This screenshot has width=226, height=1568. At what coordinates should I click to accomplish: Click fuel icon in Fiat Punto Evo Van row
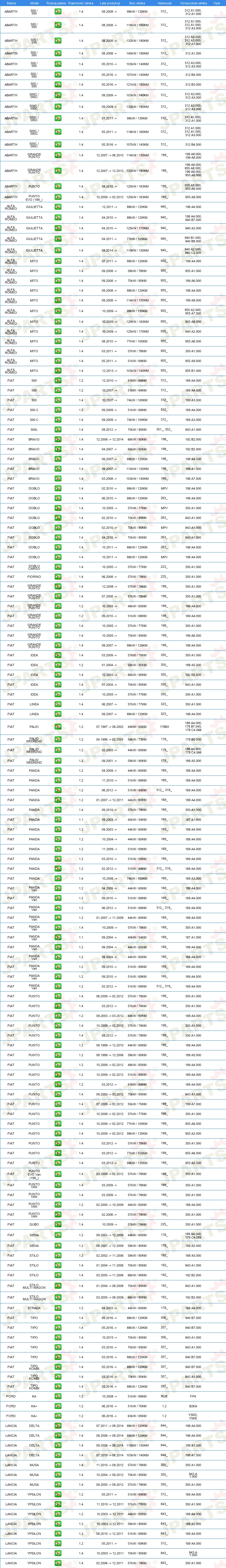tap(58, 1174)
